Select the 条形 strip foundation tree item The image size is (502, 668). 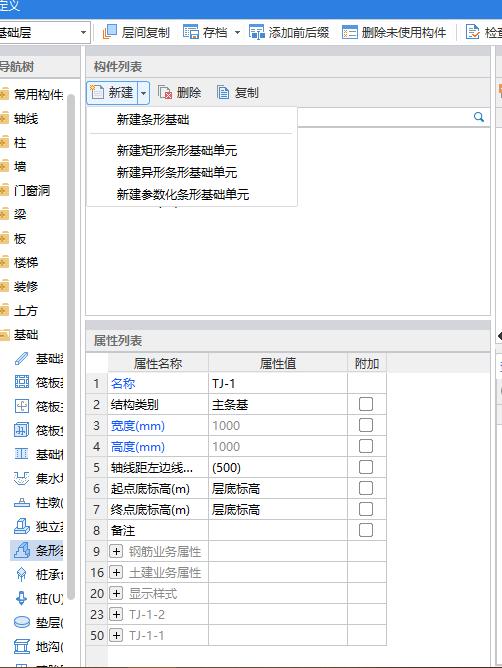38,550
